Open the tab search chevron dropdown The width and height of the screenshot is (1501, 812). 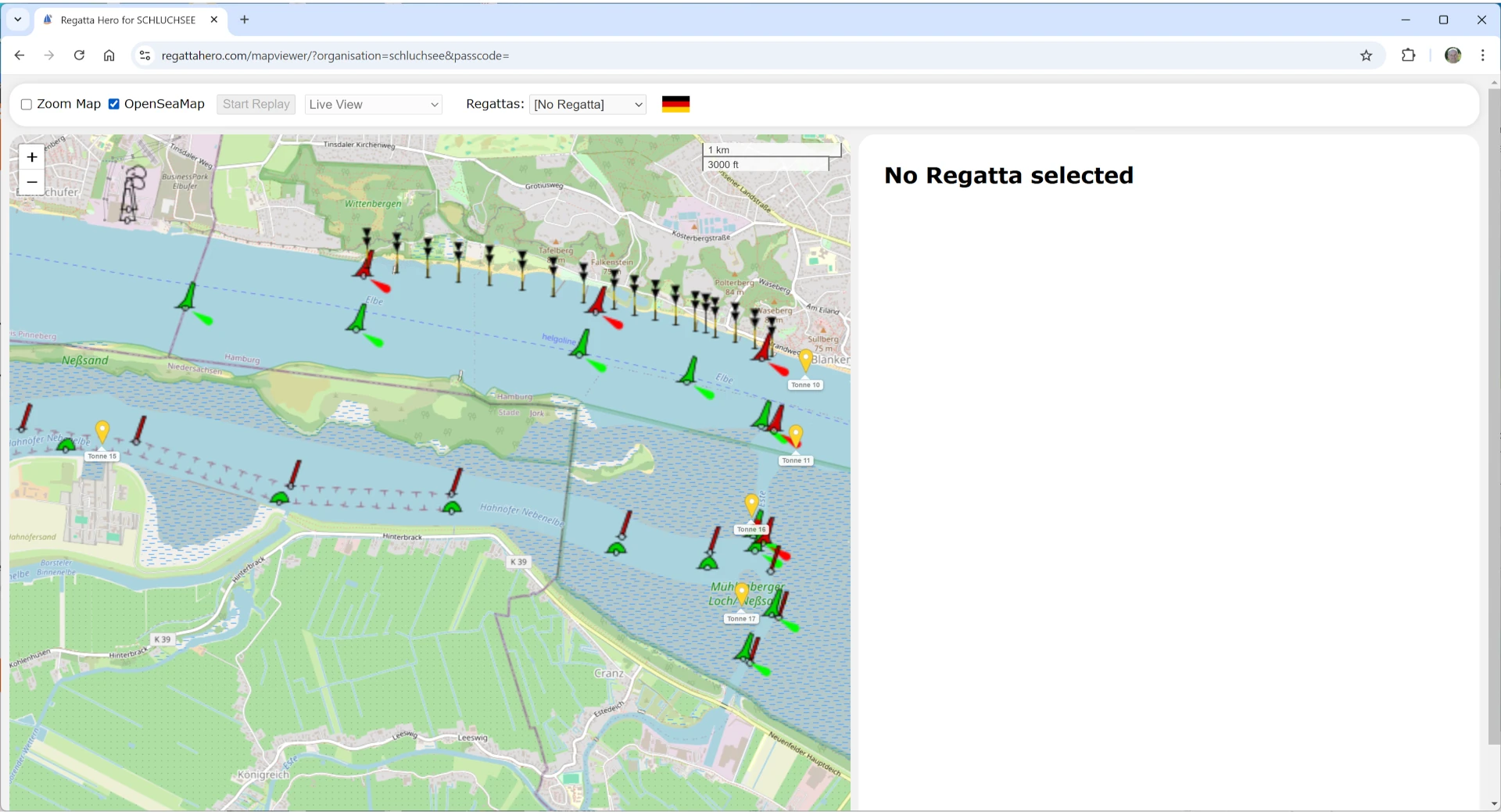17,20
